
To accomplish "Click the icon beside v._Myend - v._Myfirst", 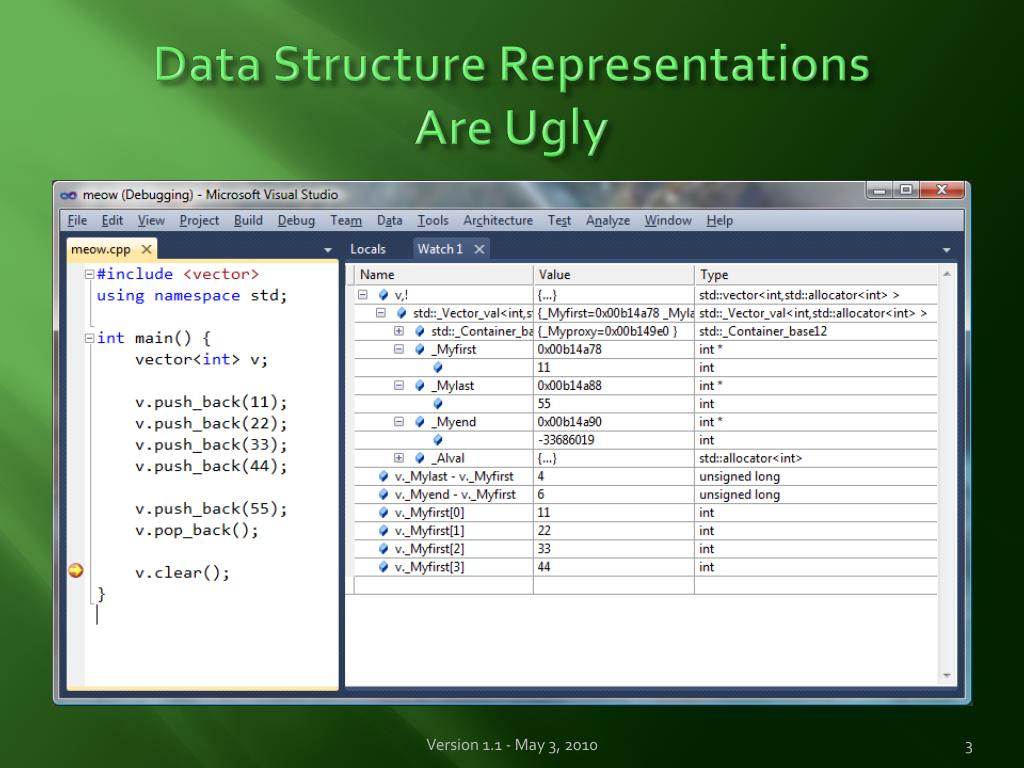I will (383, 494).
